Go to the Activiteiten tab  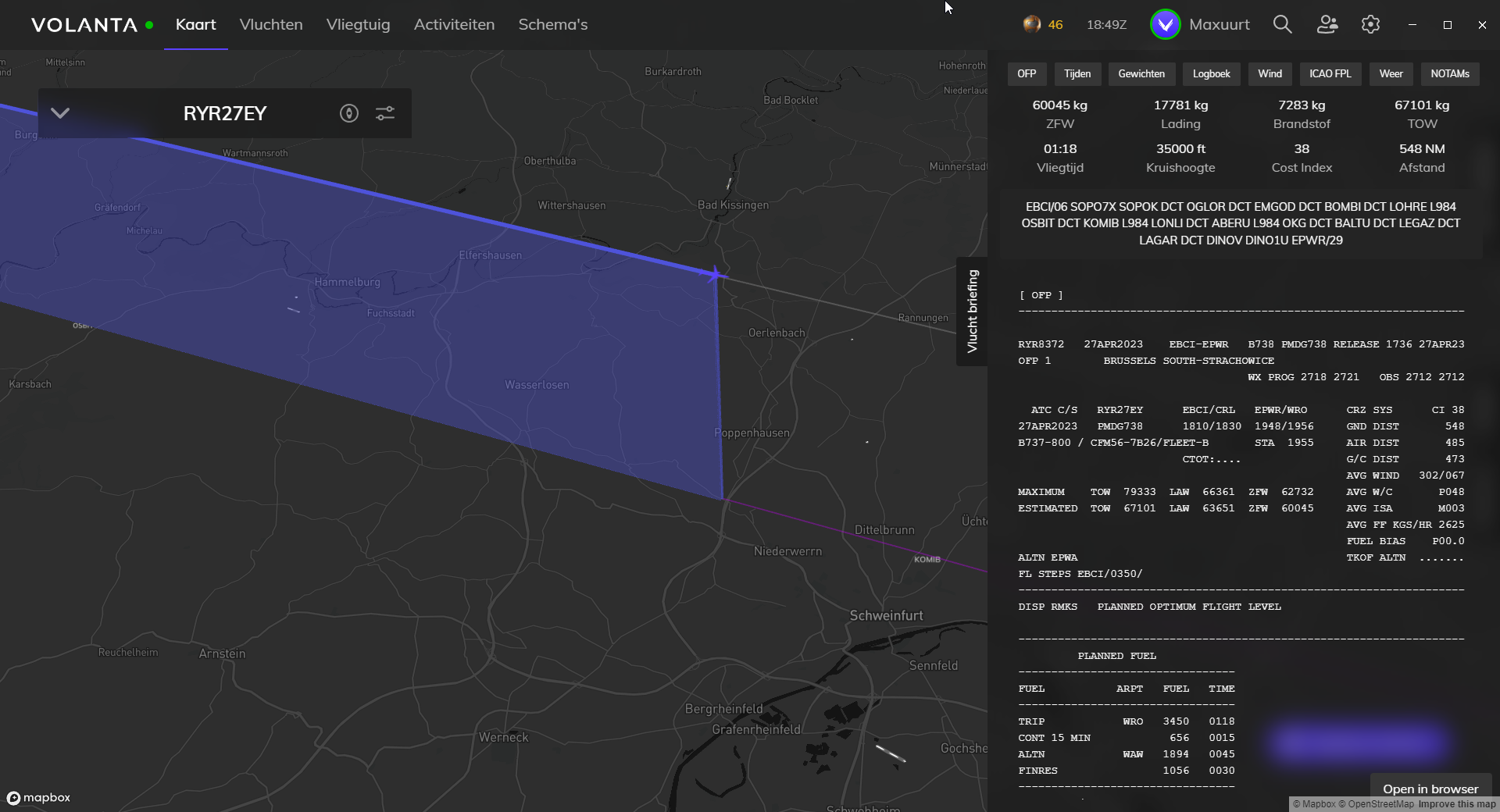tap(454, 24)
